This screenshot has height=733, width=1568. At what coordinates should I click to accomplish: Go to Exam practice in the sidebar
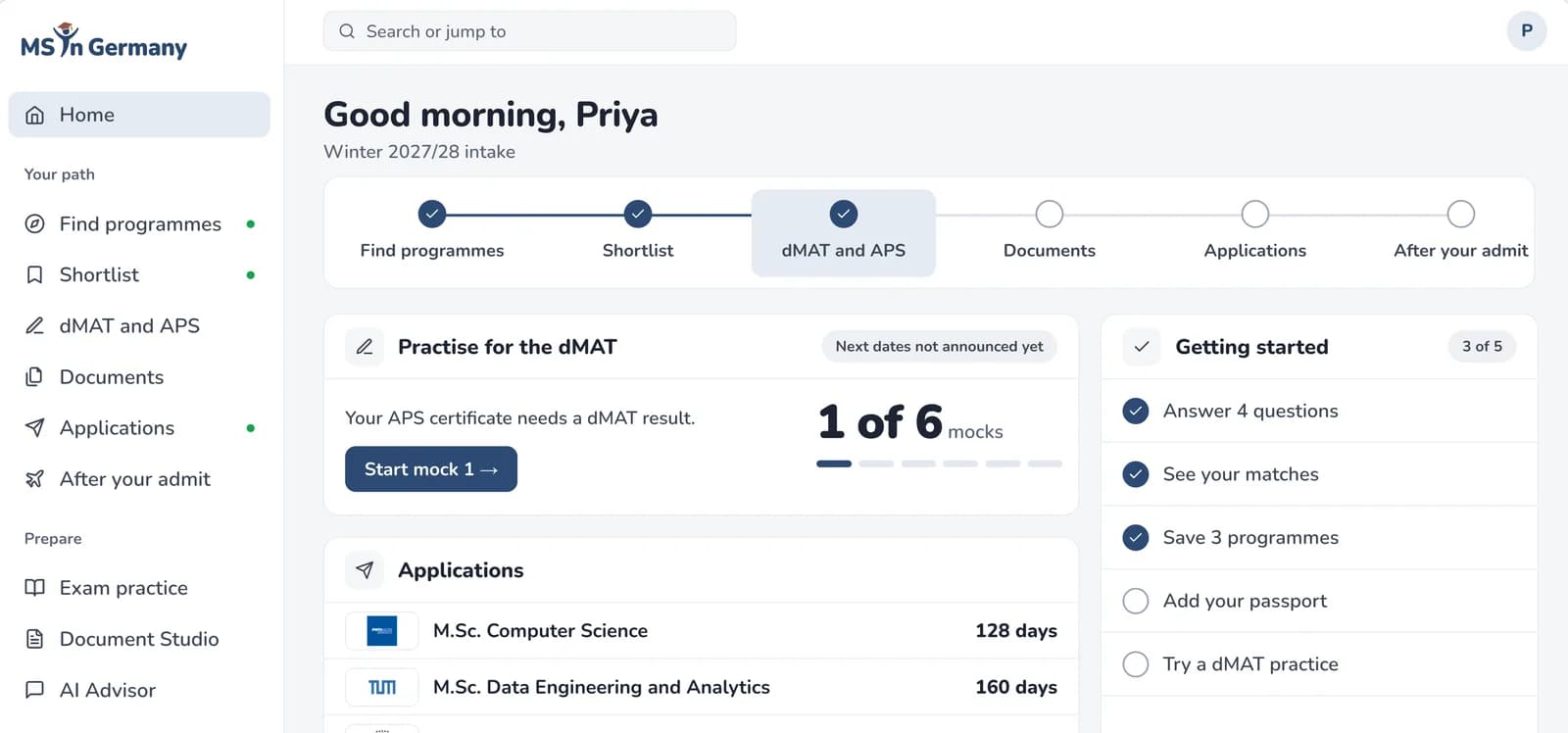[x=139, y=588]
